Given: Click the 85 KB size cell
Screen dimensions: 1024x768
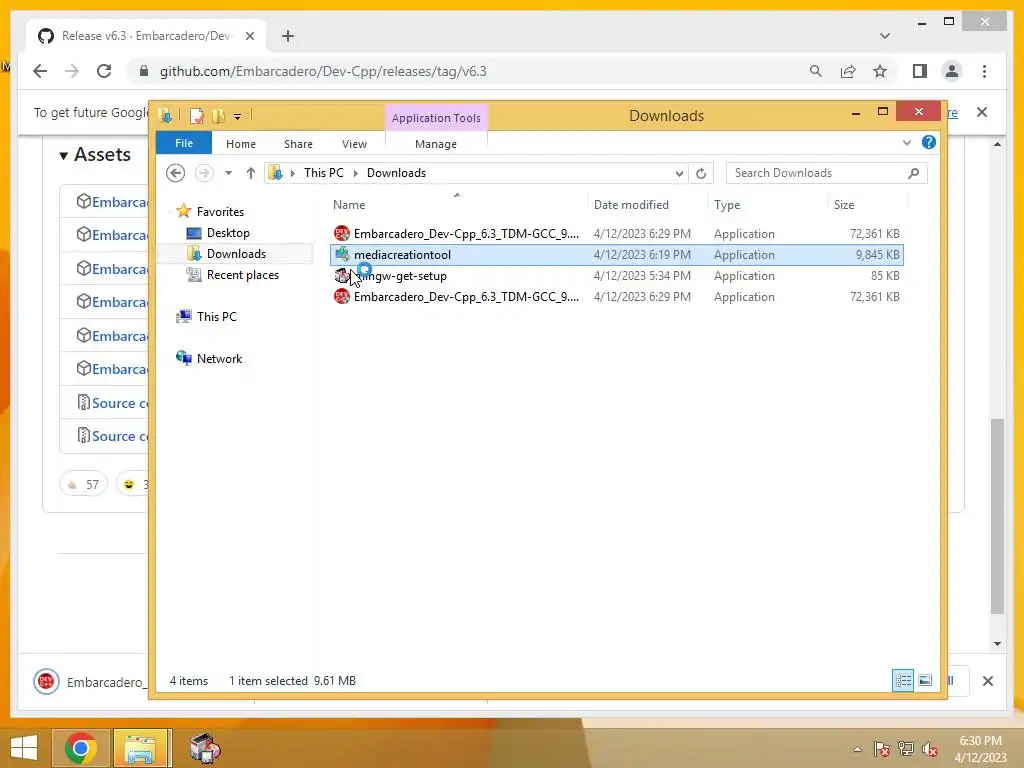Looking at the screenshot, I should (885, 276).
